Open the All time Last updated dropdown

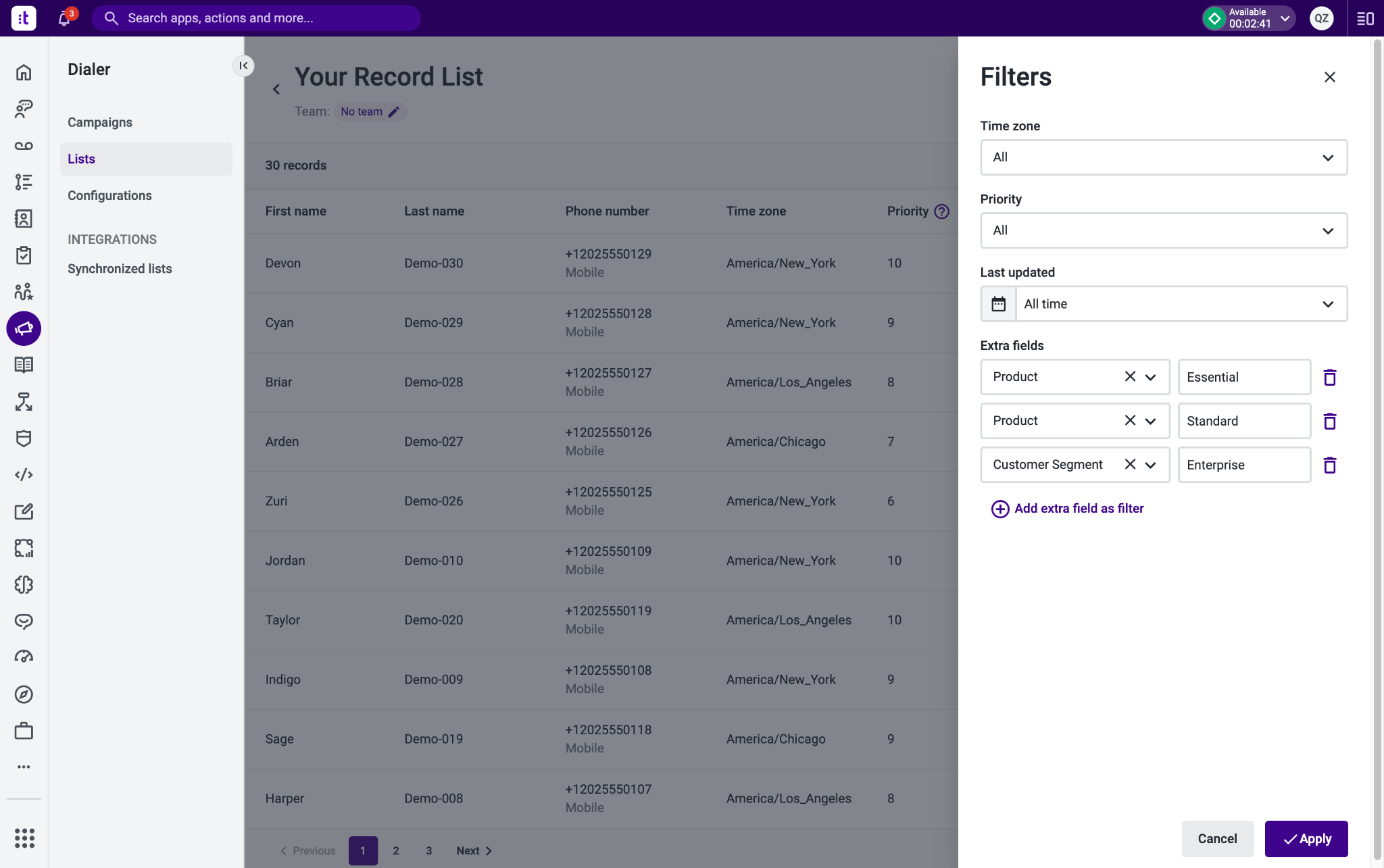1181,304
